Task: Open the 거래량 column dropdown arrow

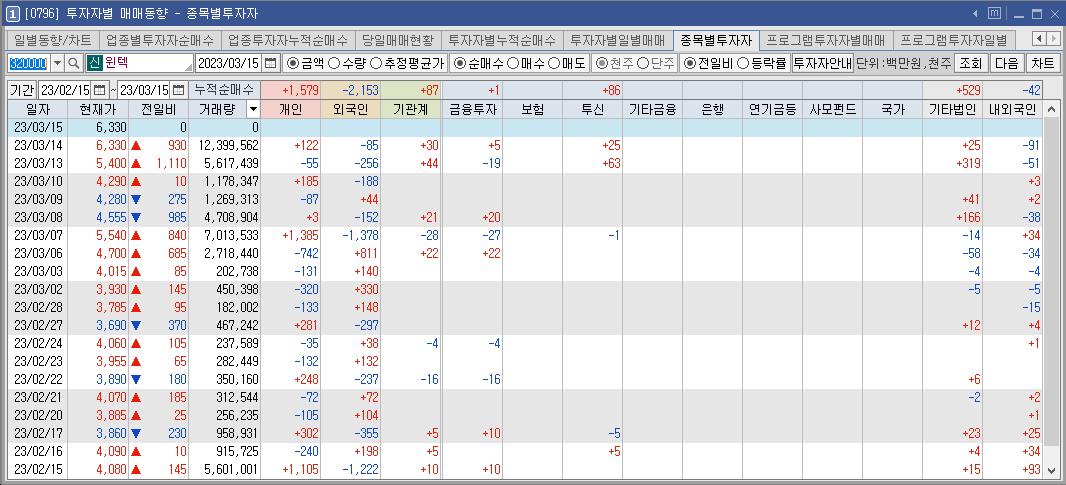Action: [x=253, y=109]
